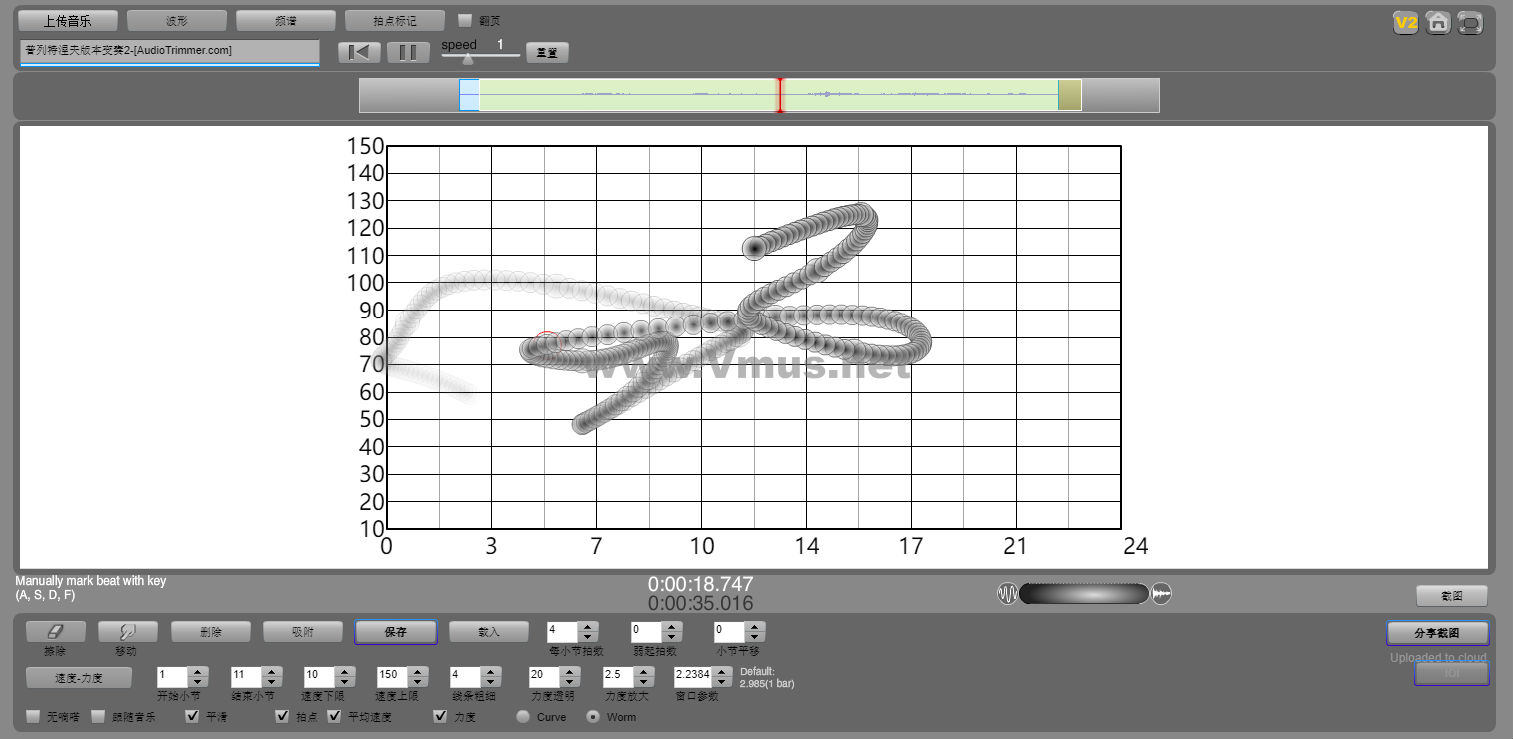The height and width of the screenshot is (739, 1513).
Task: Toggle fullscreen with the expand icon
Action: pos(1470,22)
